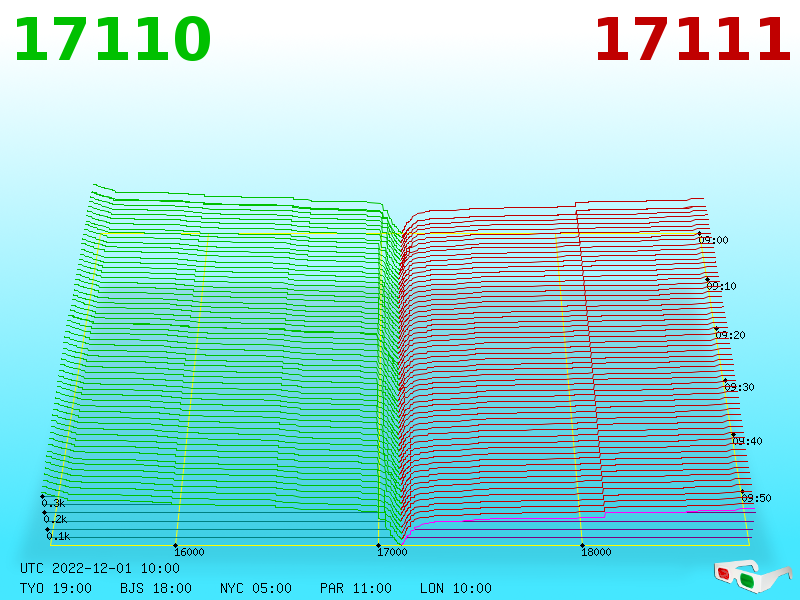
Task: Click the UTC 2022-12-01 10:00 timestamp
Action: [100, 568]
